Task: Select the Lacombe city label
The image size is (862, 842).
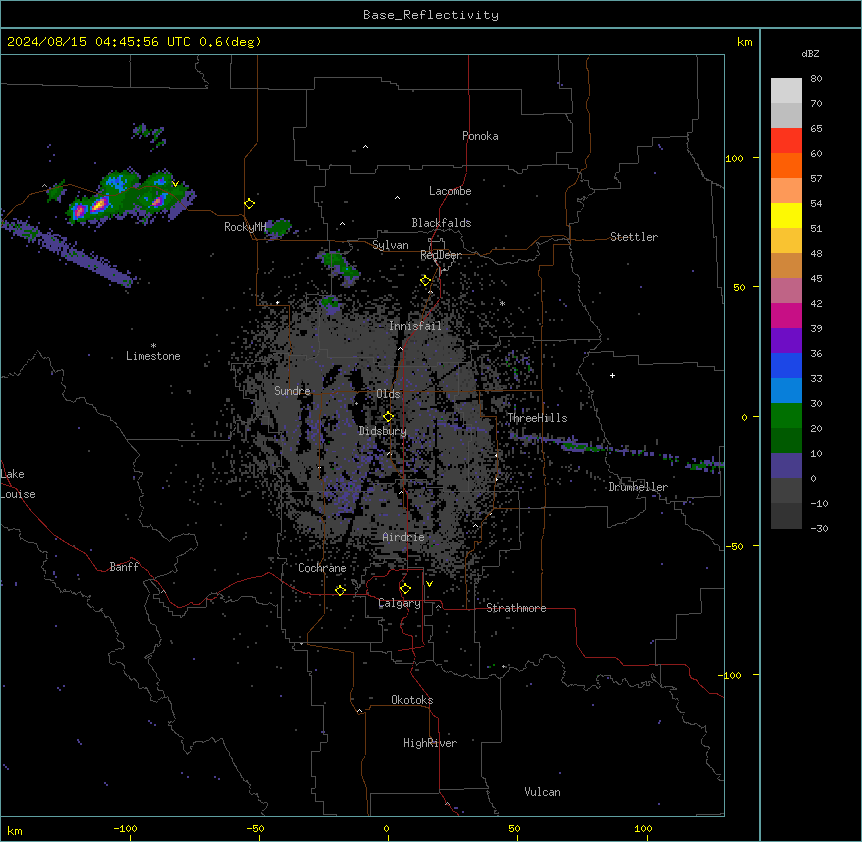Action: click(450, 191)
